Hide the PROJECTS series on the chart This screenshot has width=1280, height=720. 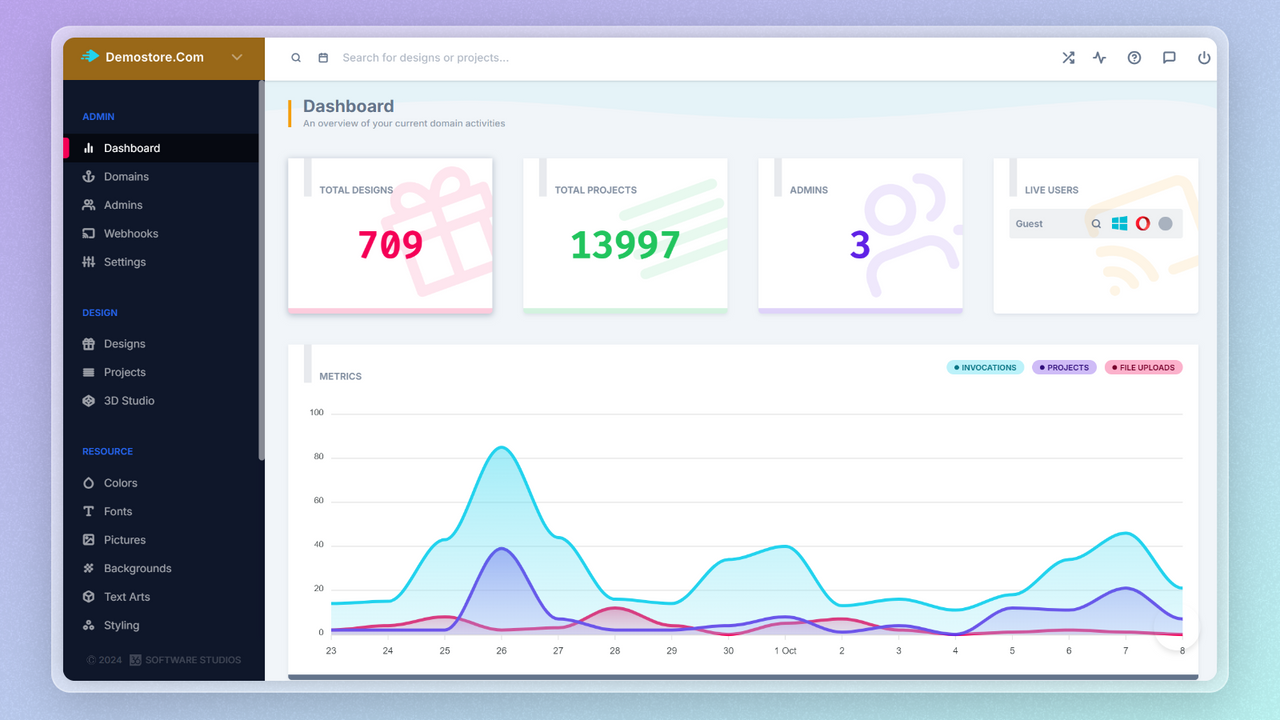click(x=1063, y=367)
